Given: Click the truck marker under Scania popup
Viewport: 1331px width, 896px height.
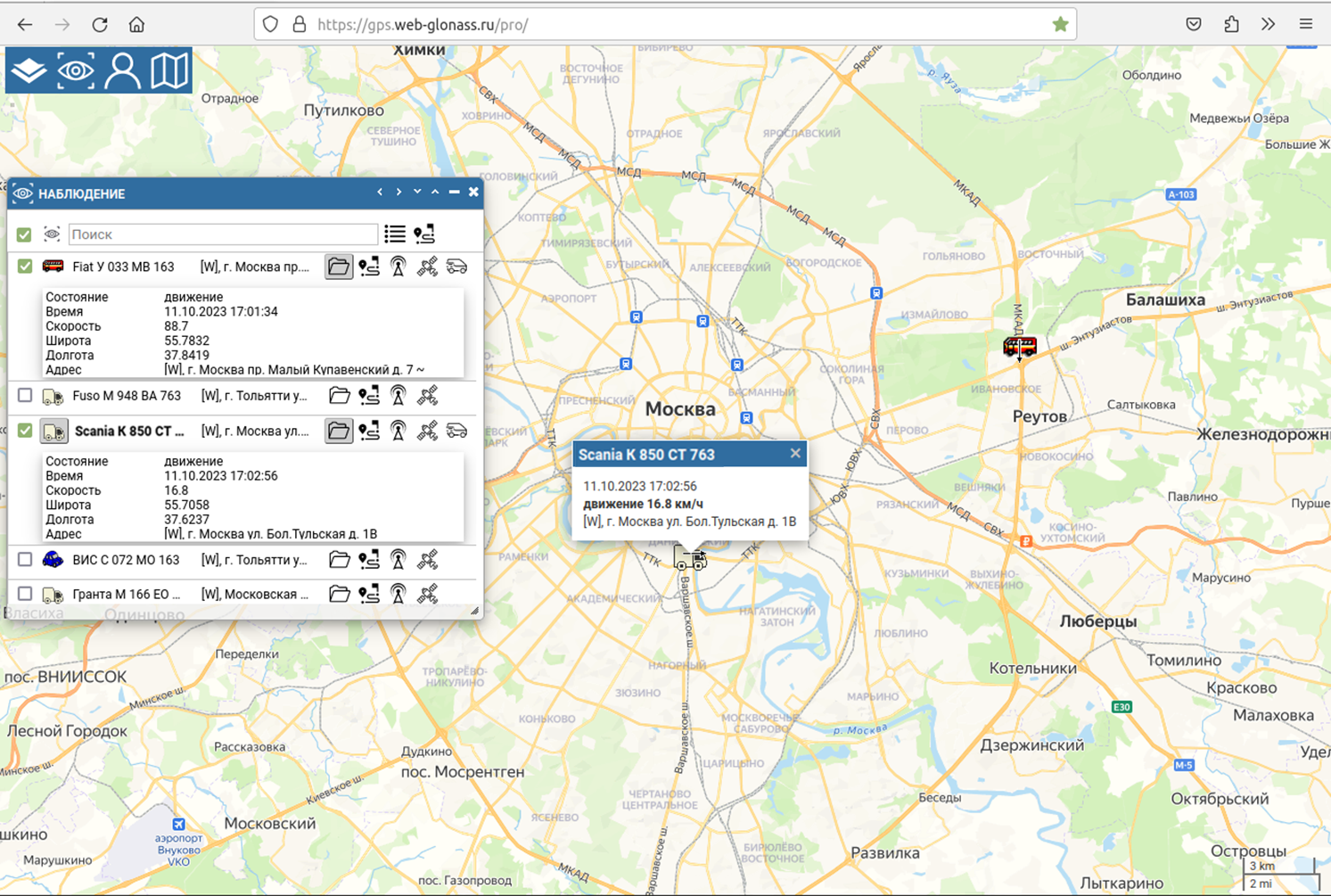Looking at the screenshot, I should point(689,559).
